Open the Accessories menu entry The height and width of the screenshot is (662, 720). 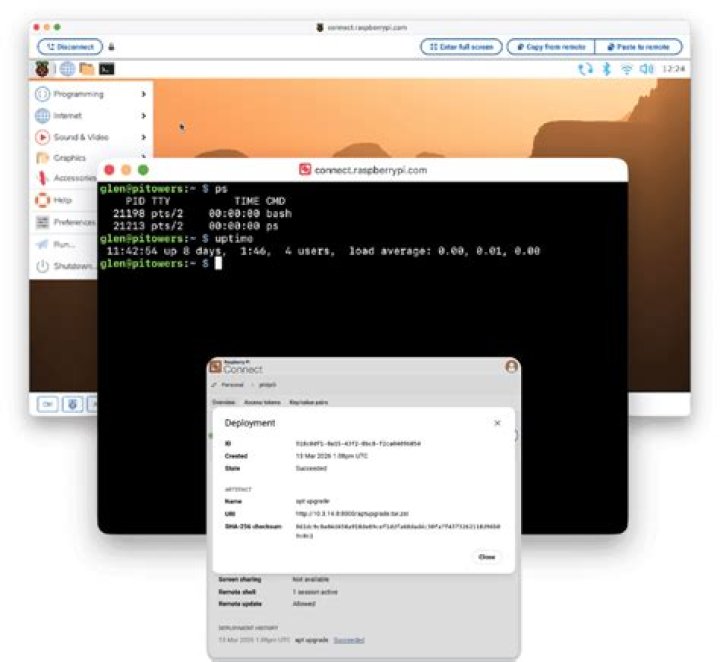(x=64, y=178)
